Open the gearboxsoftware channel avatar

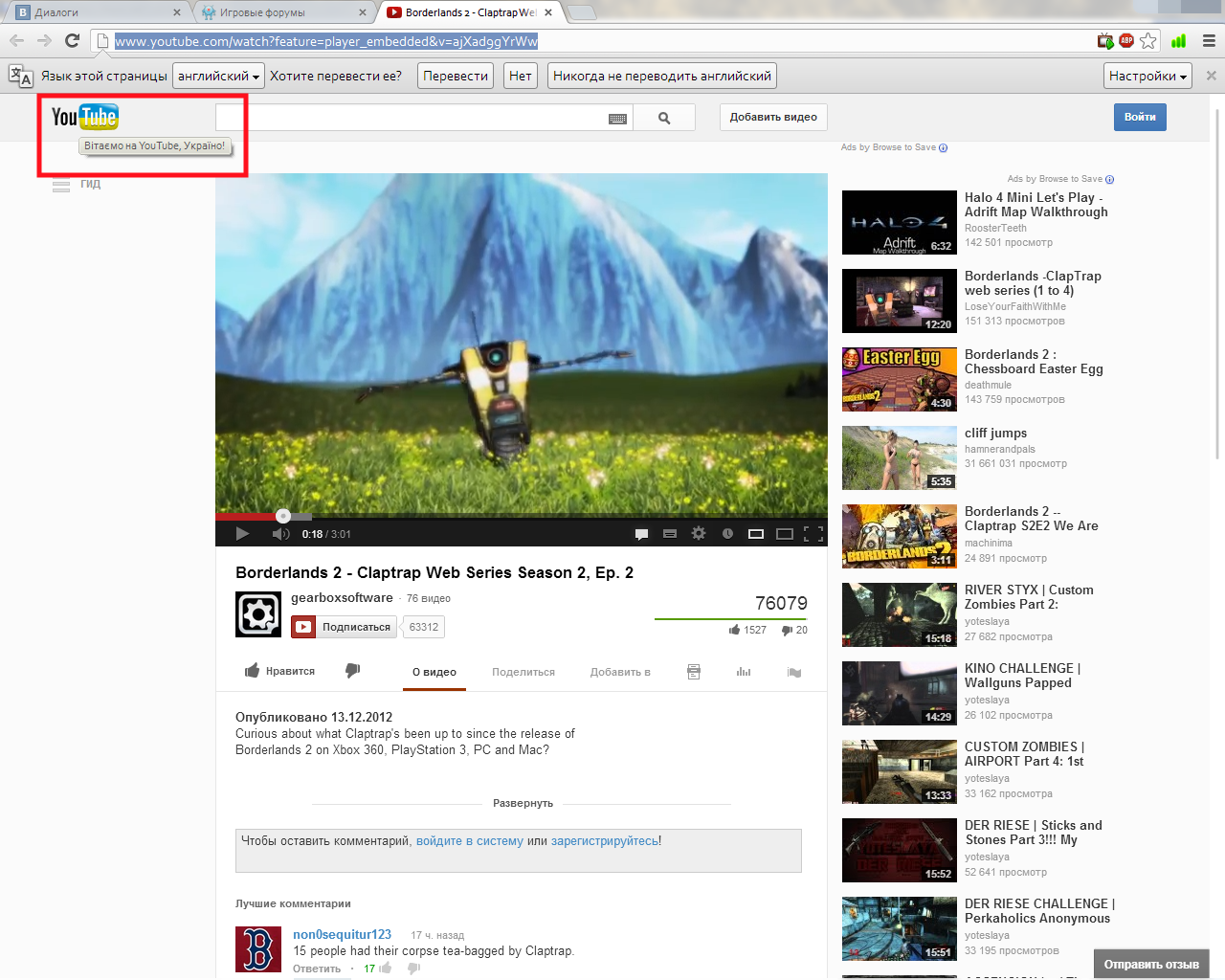pos(258,614)
